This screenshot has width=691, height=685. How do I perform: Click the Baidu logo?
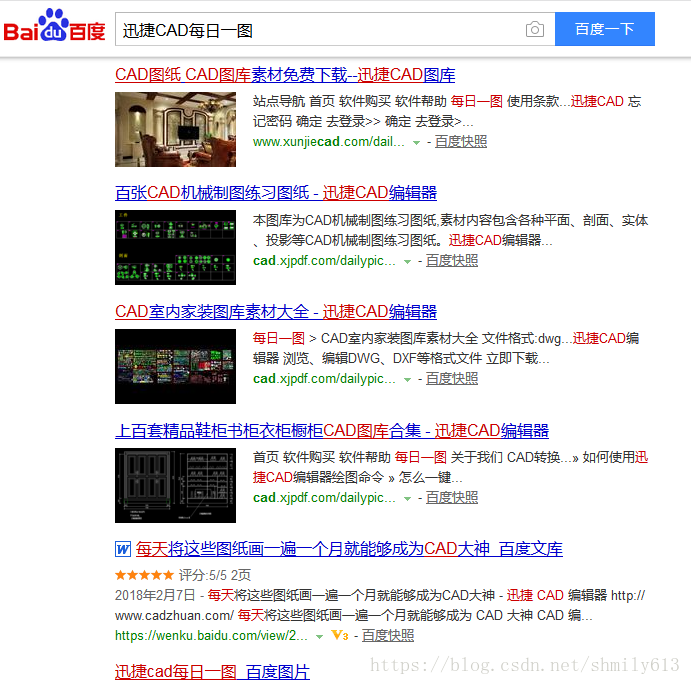pos(54,26)
